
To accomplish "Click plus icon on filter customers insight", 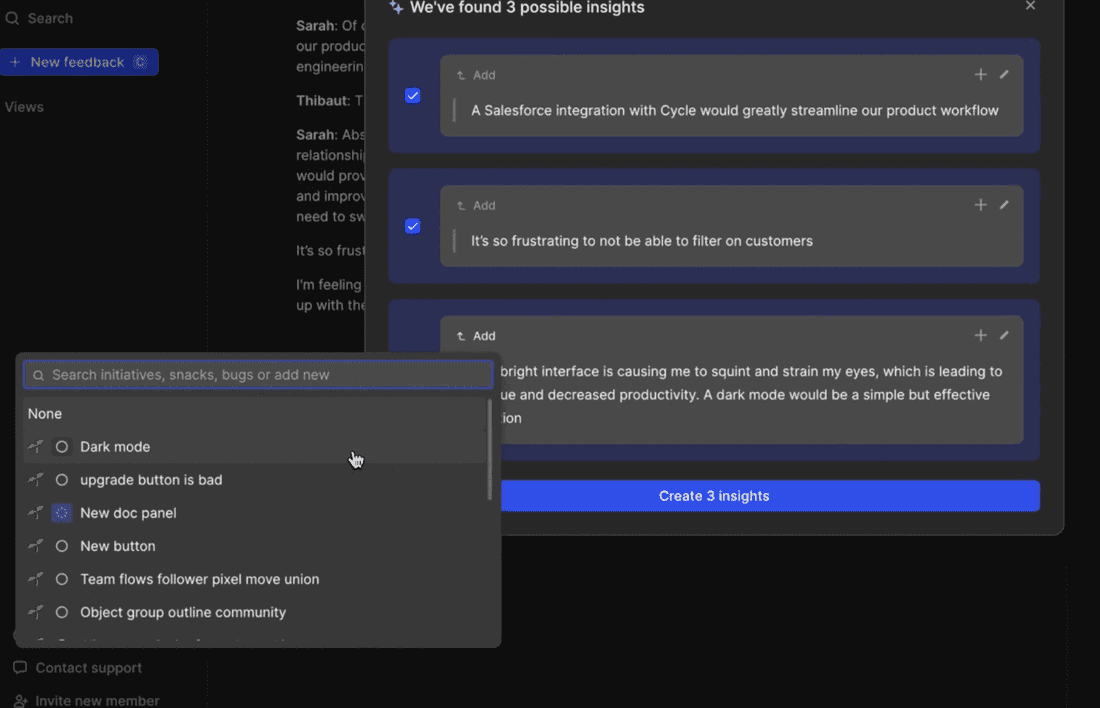I will 980,205.
